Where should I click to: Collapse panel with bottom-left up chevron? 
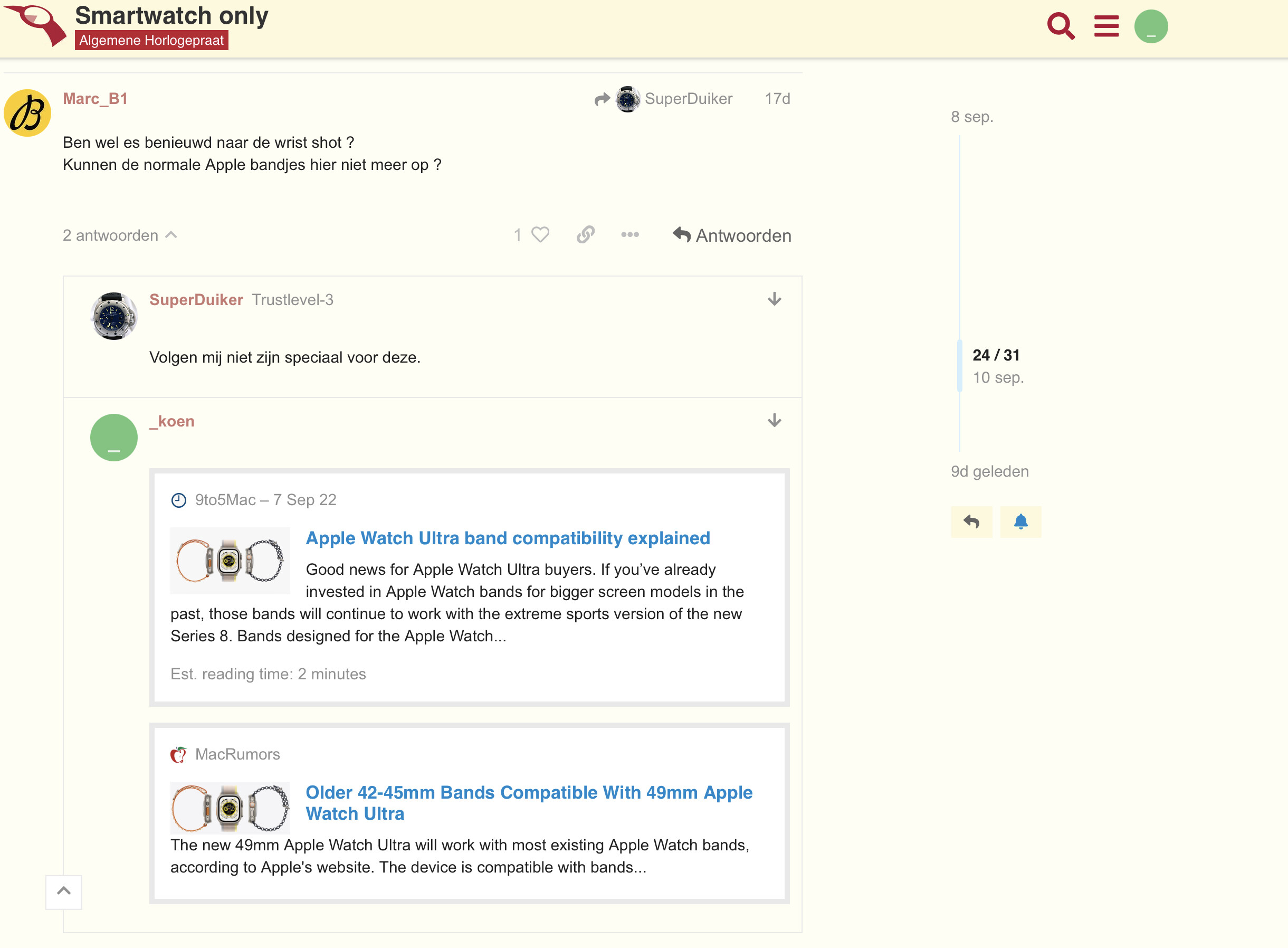click(64, 892)
